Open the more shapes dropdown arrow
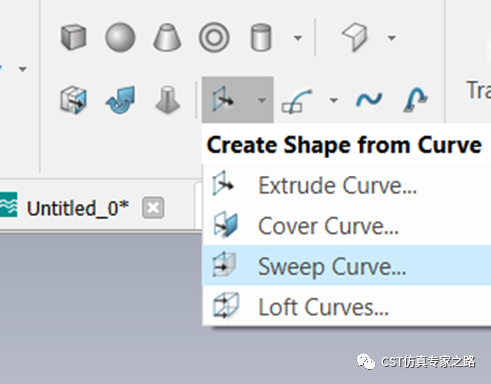The image size is (491, 384). click(x=298, y=38)
